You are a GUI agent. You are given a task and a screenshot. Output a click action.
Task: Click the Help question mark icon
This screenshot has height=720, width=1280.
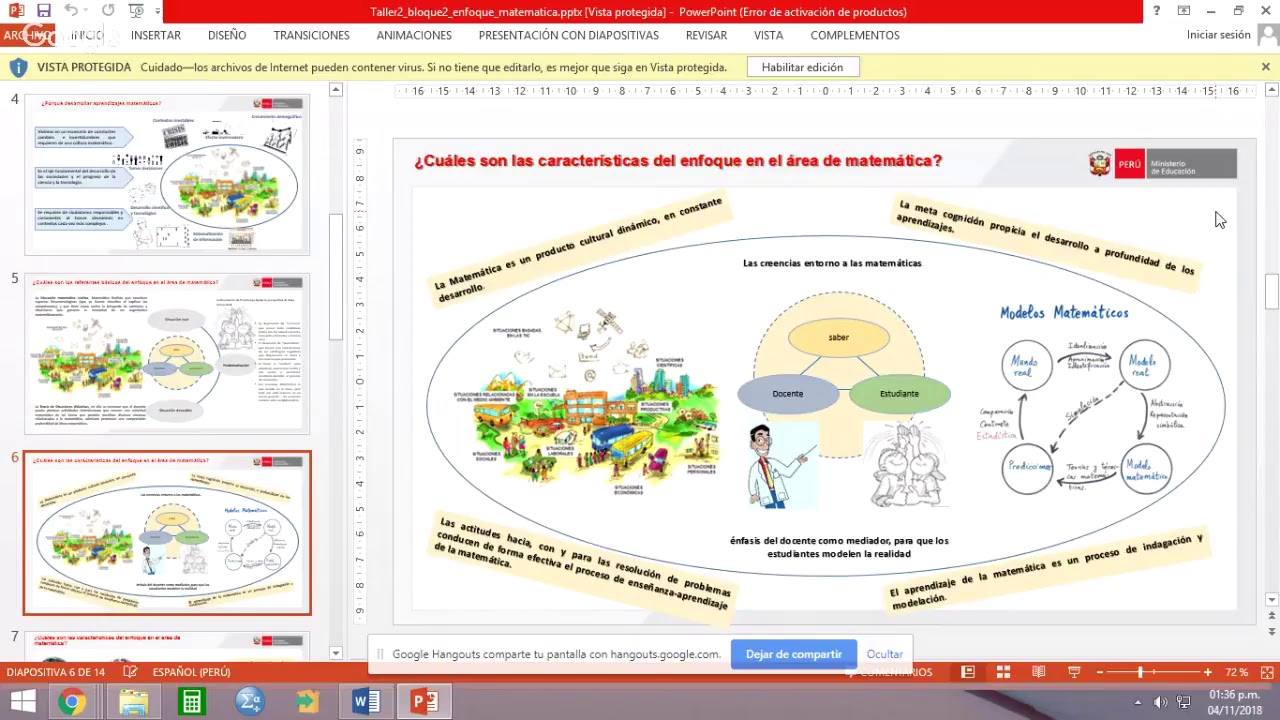coord(1156,11)
